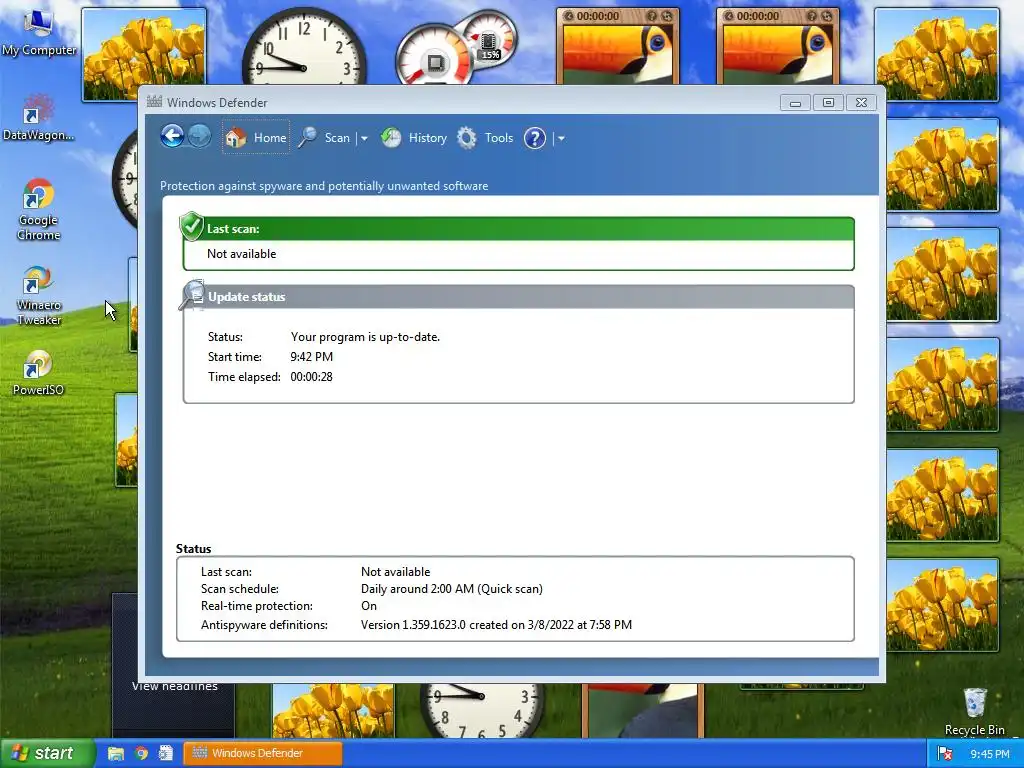Click the Windows Defender title bar icon
The height and width of the screenshot is (768, 1024).
coord(154,102)
